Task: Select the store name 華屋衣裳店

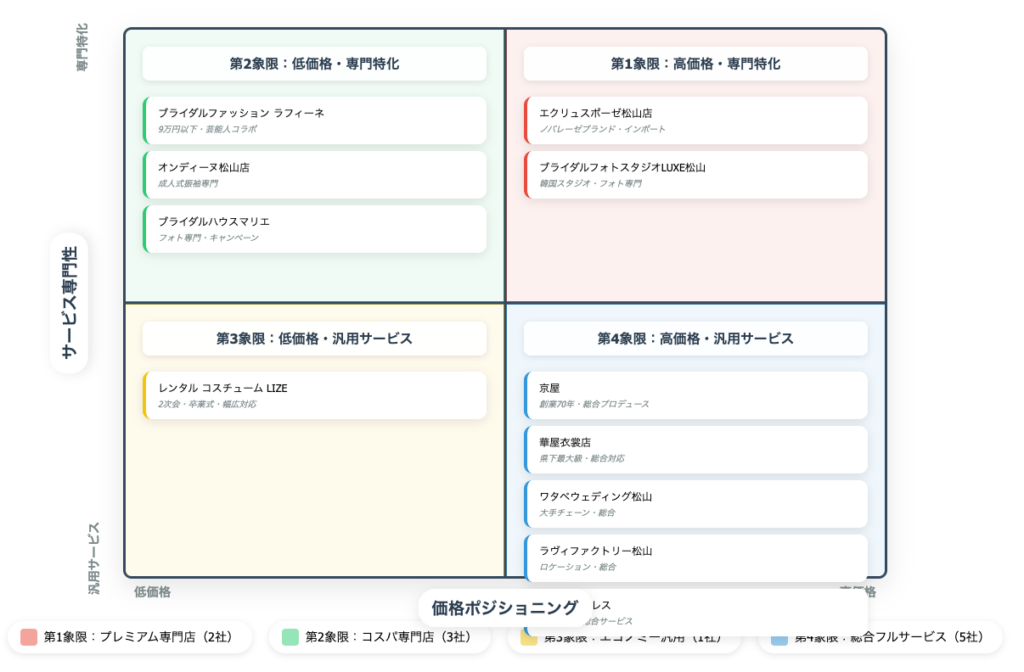Action: point(565,442)
